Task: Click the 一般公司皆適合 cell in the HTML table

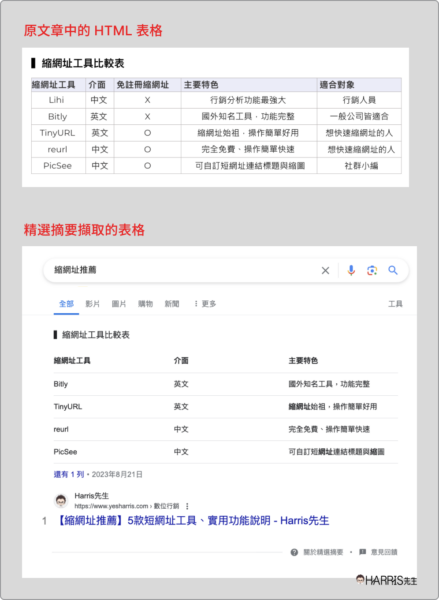Action: [359, 116]
